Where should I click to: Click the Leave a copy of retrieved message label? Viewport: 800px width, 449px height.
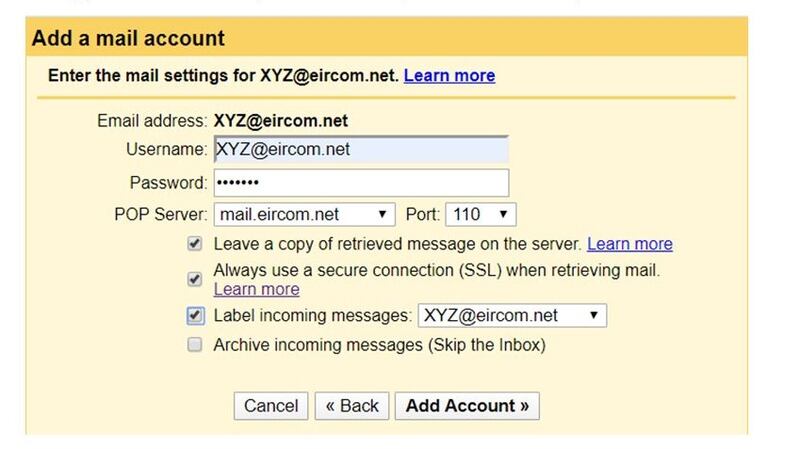(x=397, y=244)
